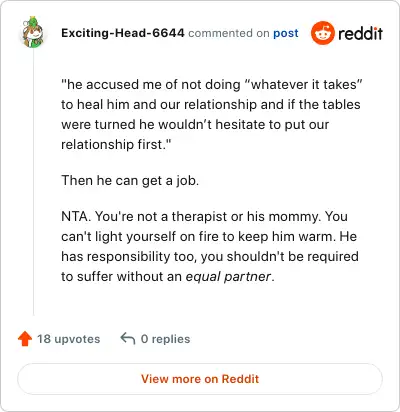Click the paragraph beginning with "NTA."
400x412 pixels.
coord(210,247)
